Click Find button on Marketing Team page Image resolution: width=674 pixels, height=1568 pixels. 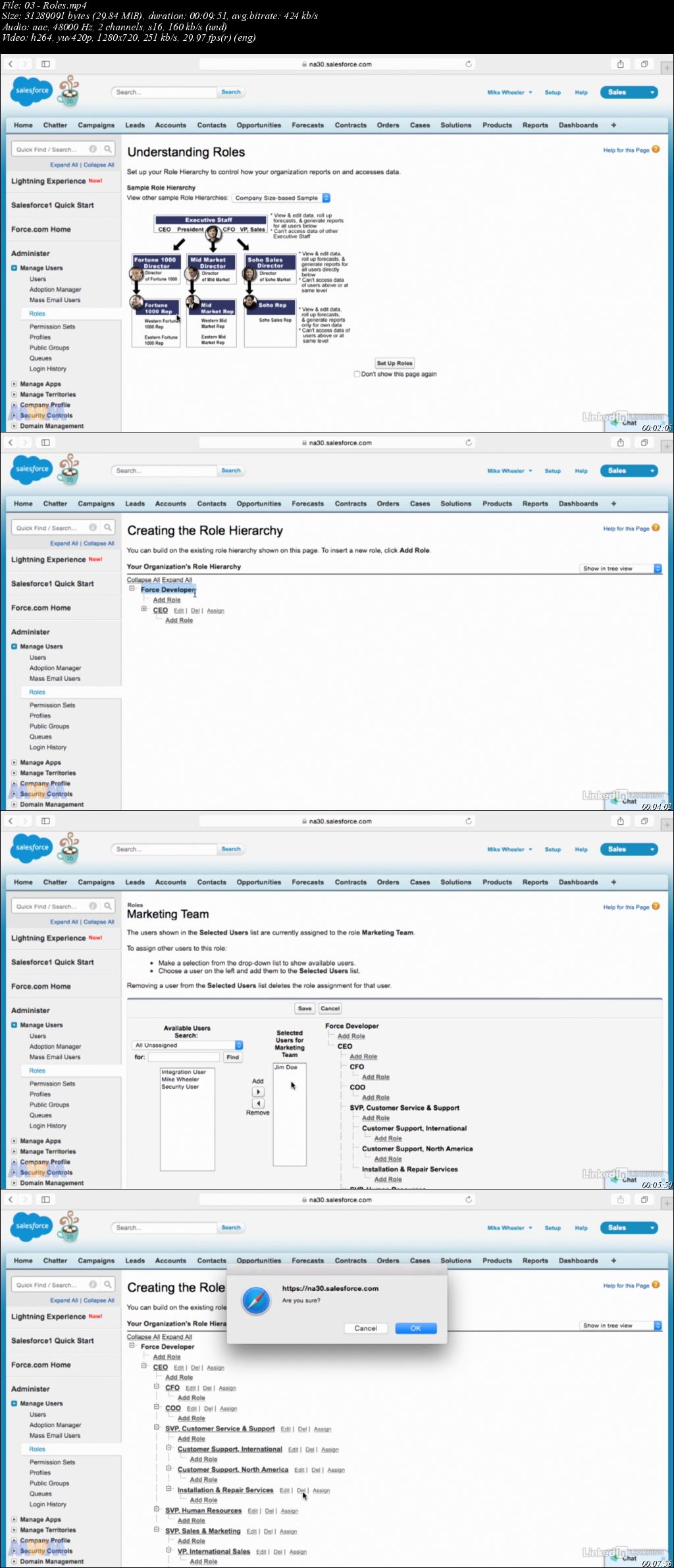point(232,1057)
